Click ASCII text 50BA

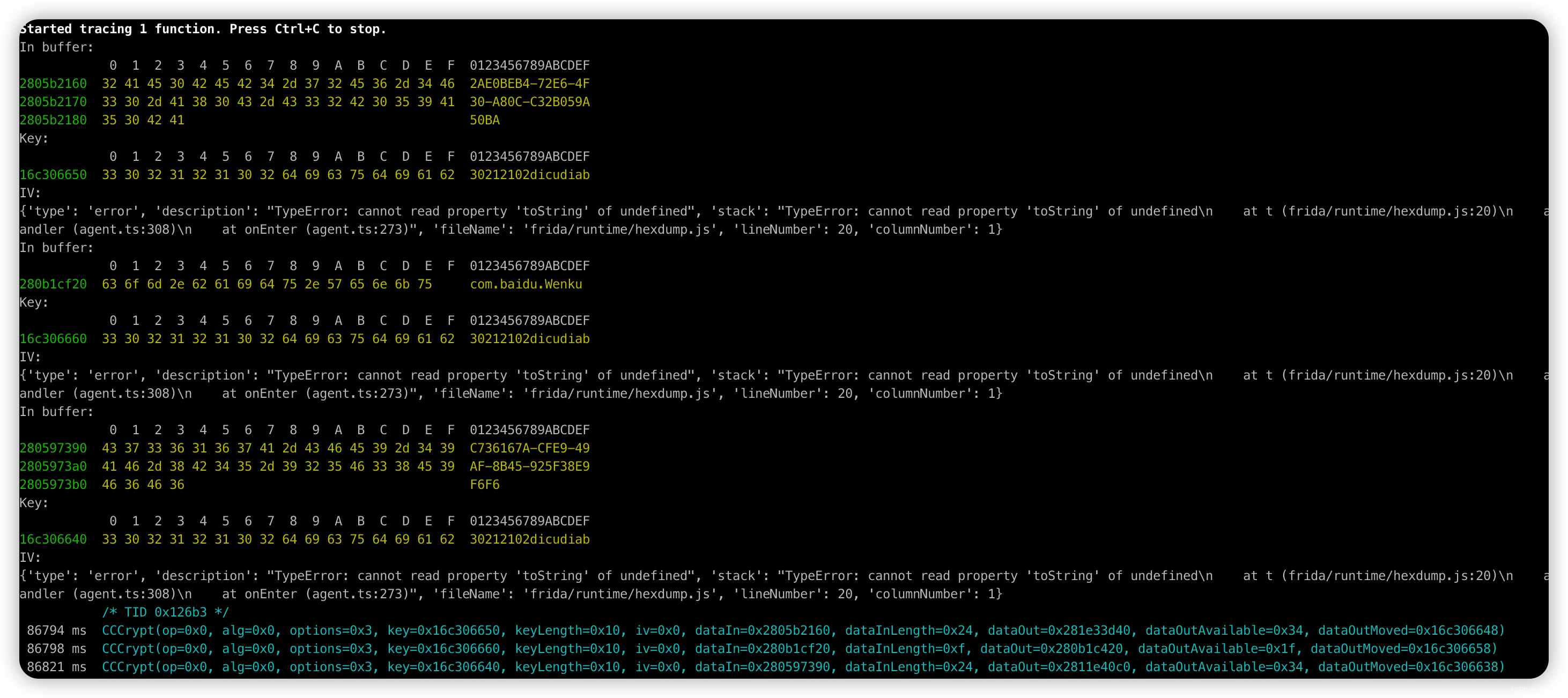(x=485, y=120)
